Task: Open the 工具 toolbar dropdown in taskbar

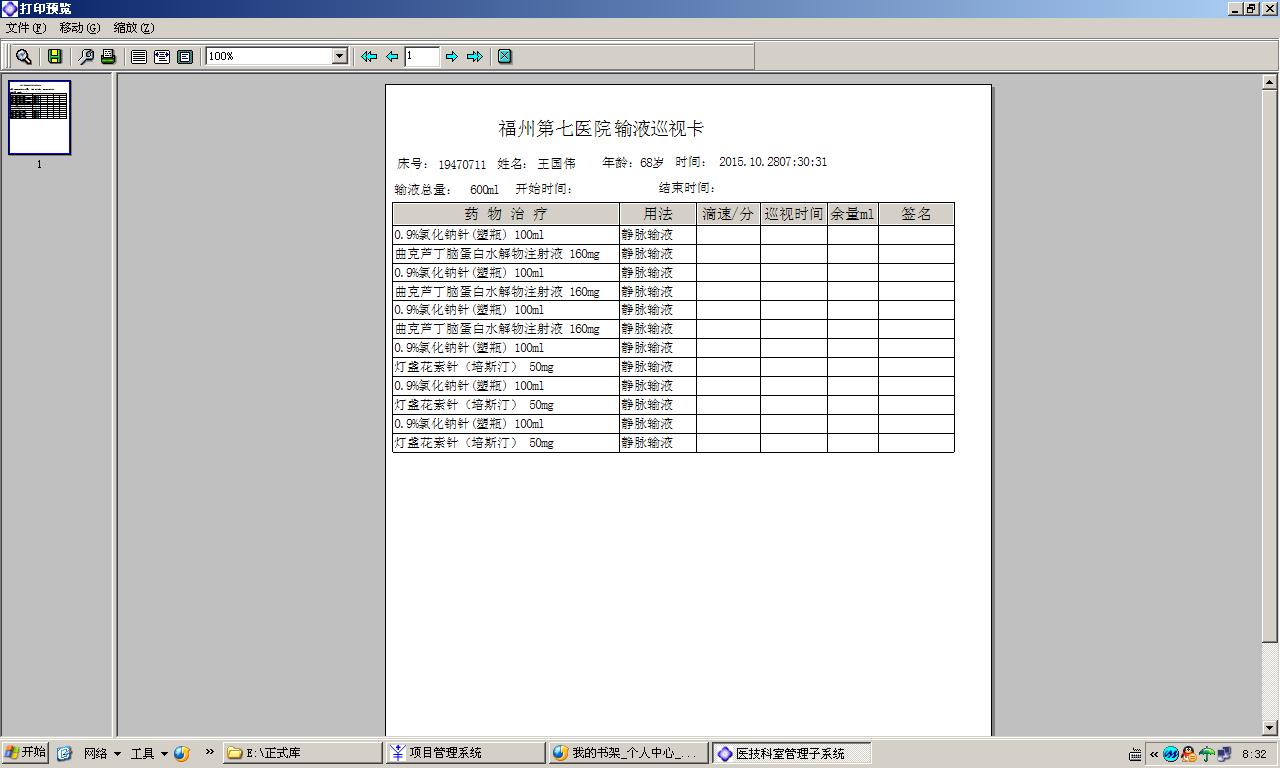Action: tap(149, 753)
